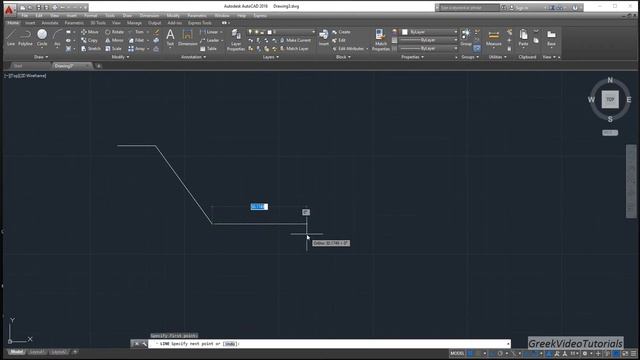Activate the Copy command
Viewport: 640px width, 360px height.
click(x=90, y=40)
